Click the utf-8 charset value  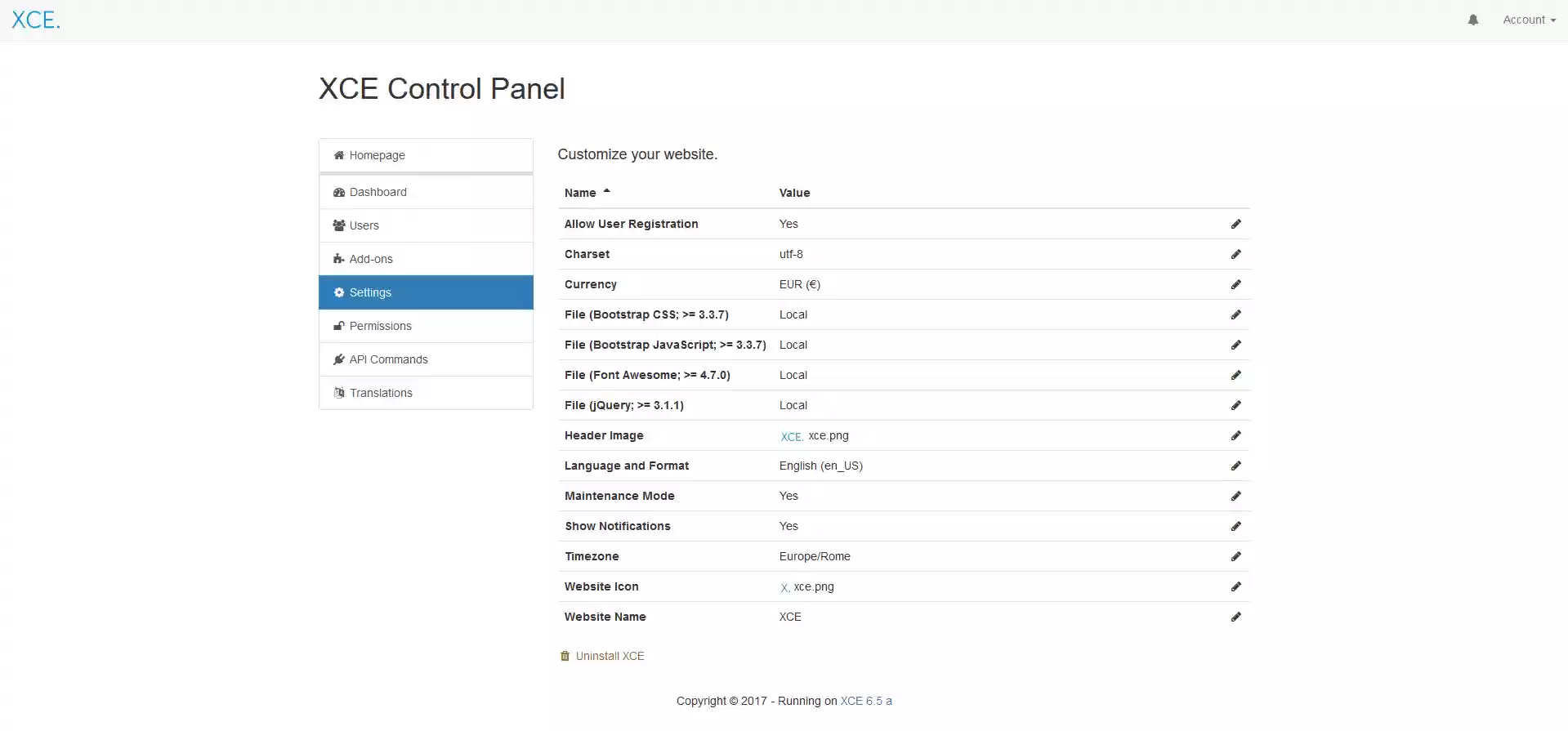click(791, 254)
